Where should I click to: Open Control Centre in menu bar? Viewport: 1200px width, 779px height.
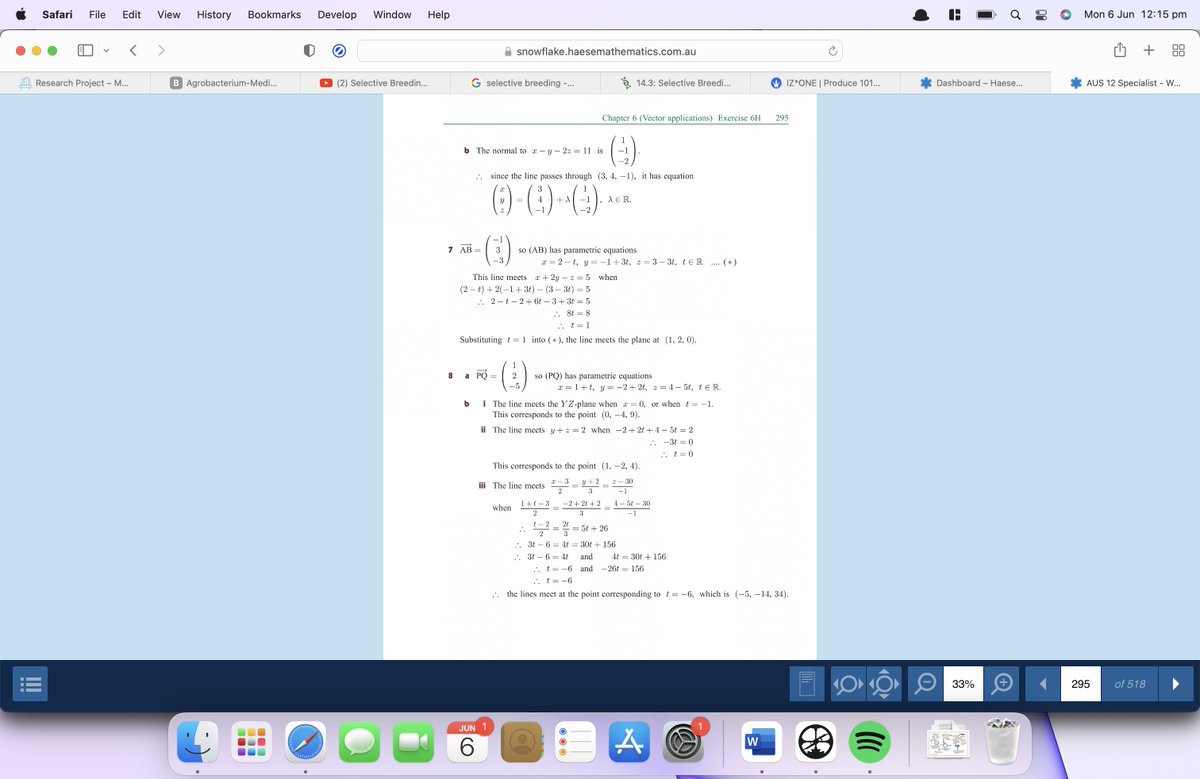point(1041,15)
